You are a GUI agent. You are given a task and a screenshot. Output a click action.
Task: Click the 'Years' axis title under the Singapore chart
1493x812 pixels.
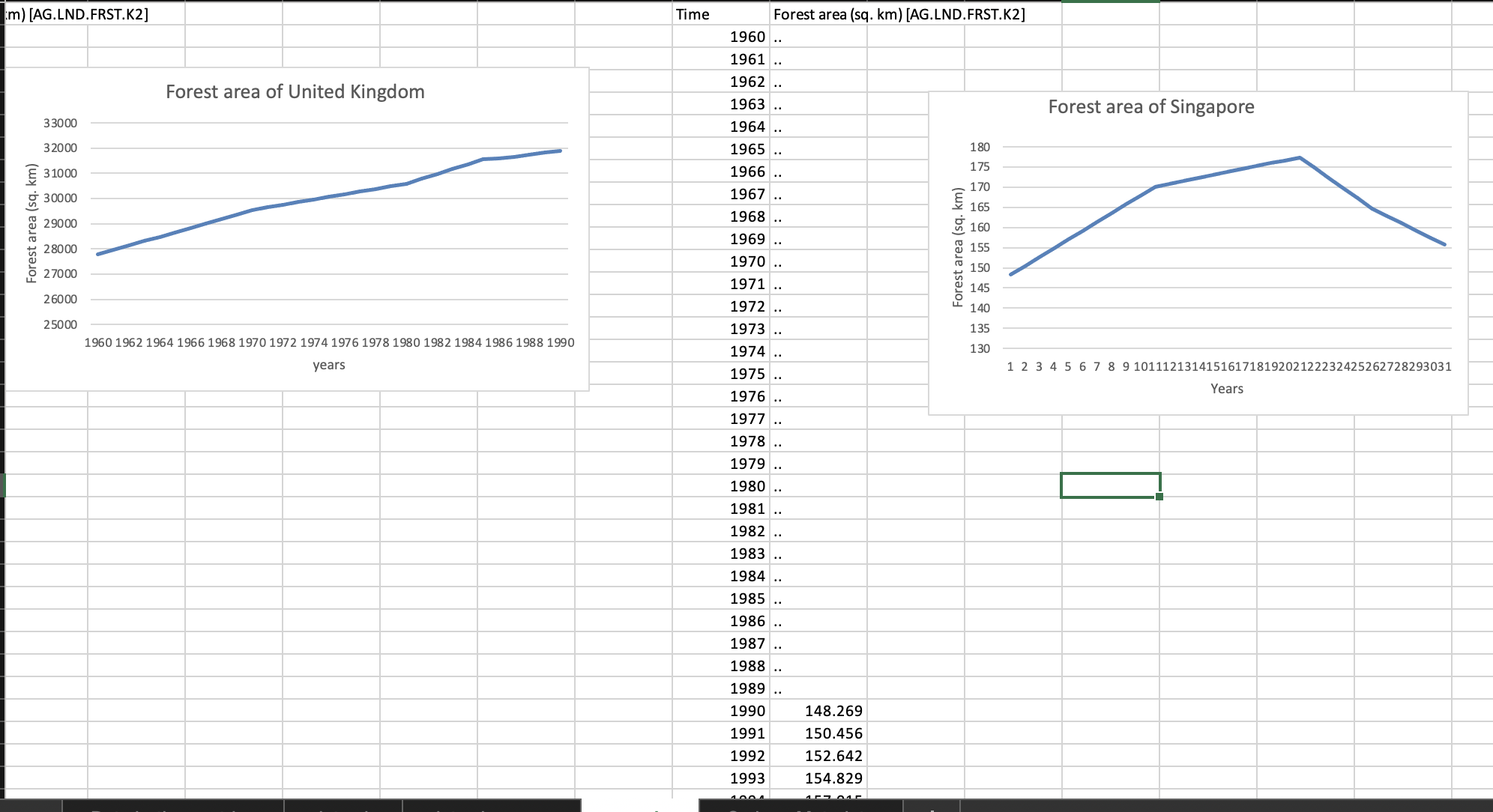(x=1226, y=389)
